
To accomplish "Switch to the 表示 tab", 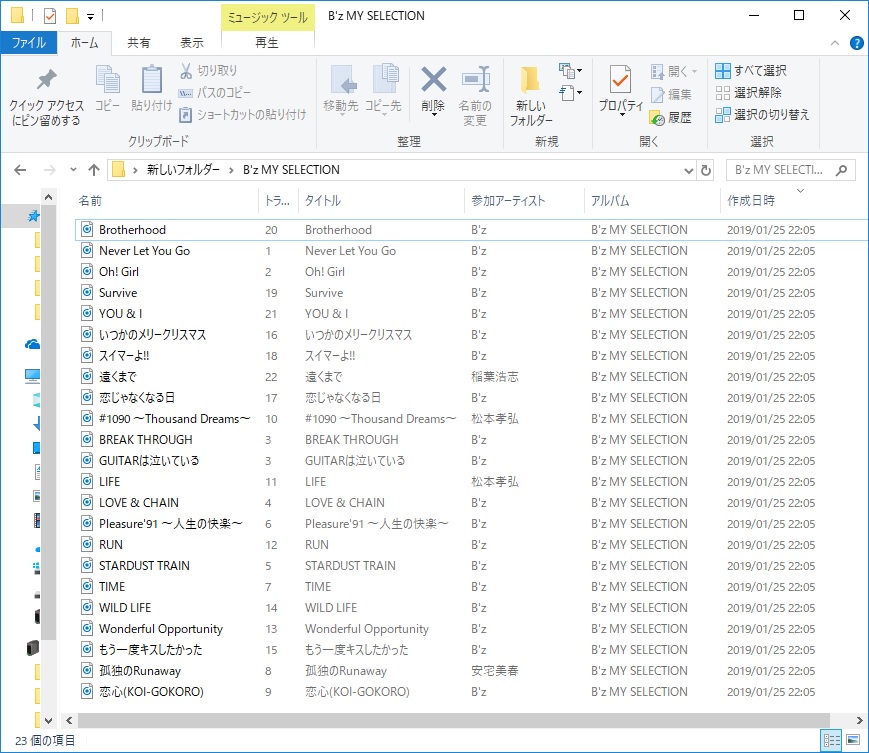I will (192, 43).
